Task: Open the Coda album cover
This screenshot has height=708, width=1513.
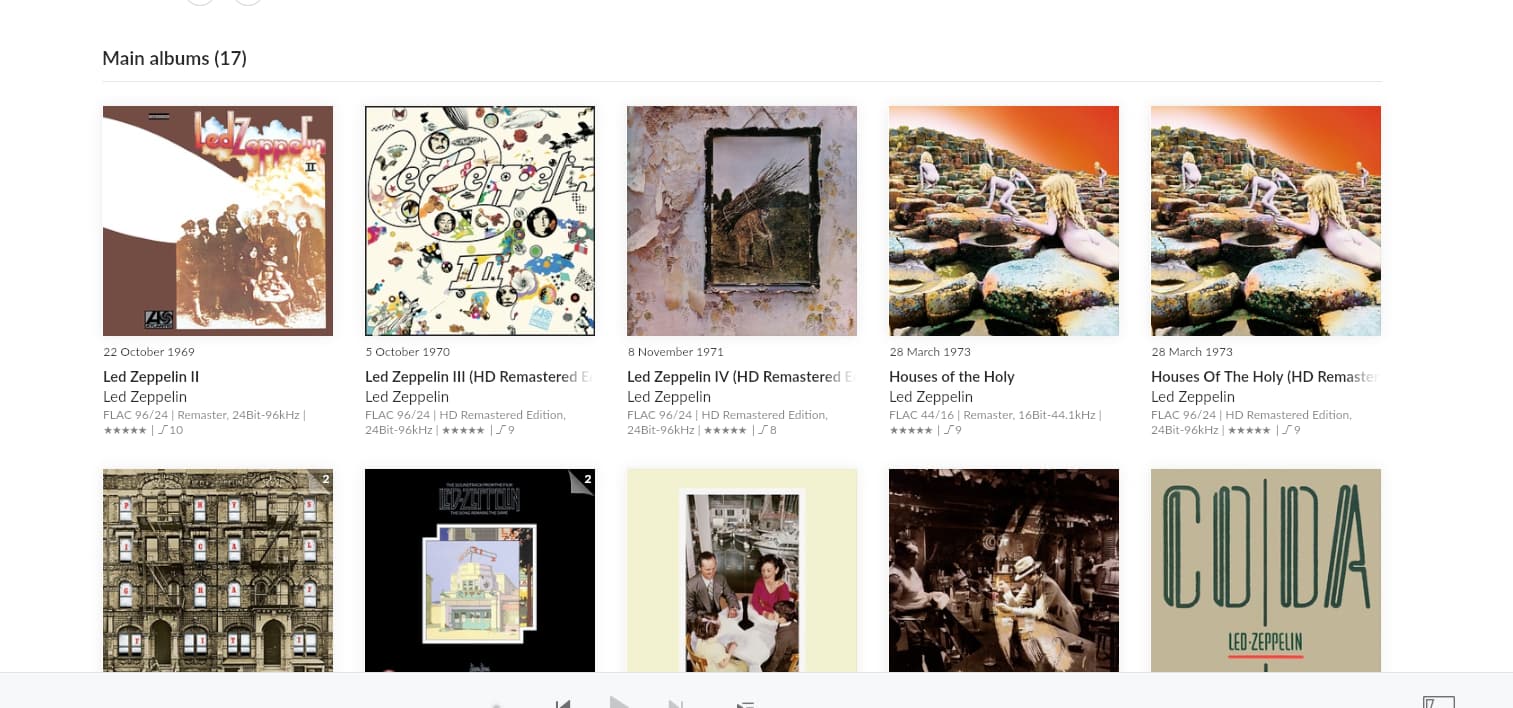Action: (x=1266, y=570)
